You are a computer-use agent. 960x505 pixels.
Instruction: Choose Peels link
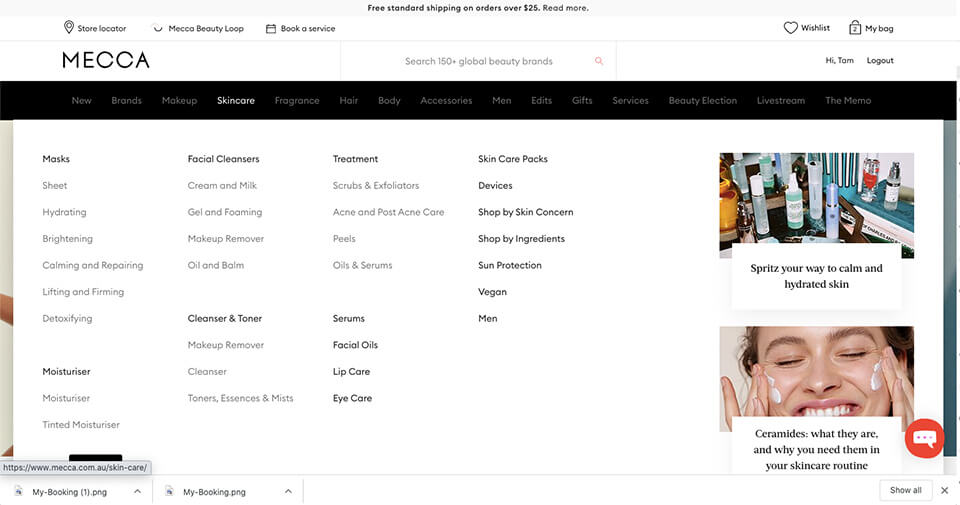pyautogui.click(x=344, y=239)
